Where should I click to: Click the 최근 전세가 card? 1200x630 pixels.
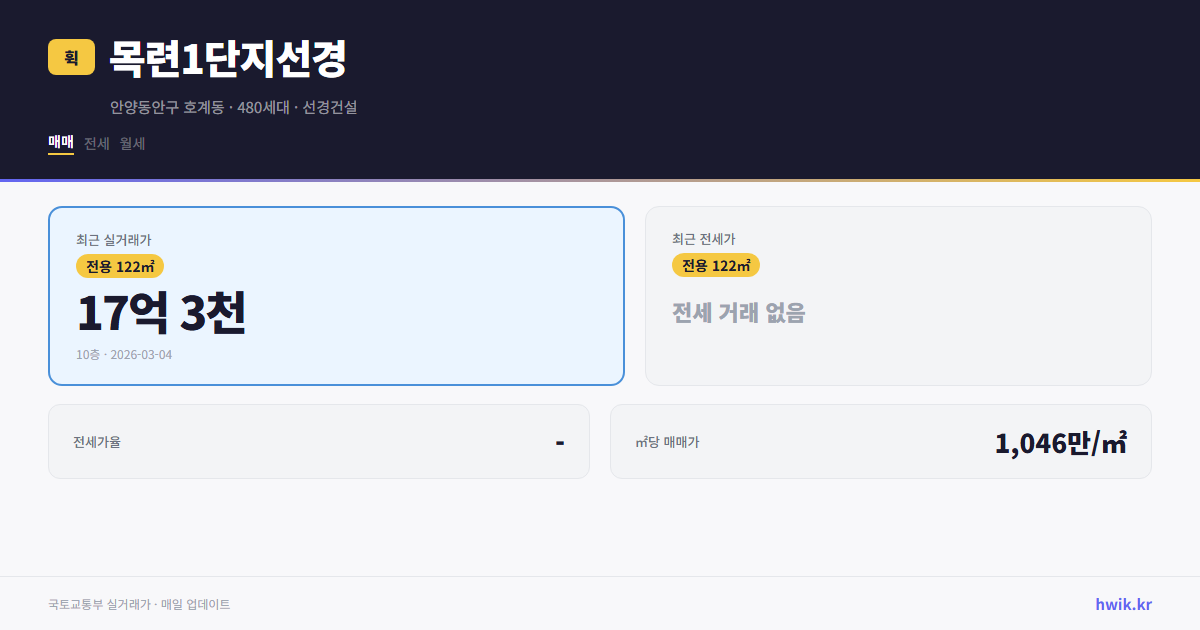898,295
